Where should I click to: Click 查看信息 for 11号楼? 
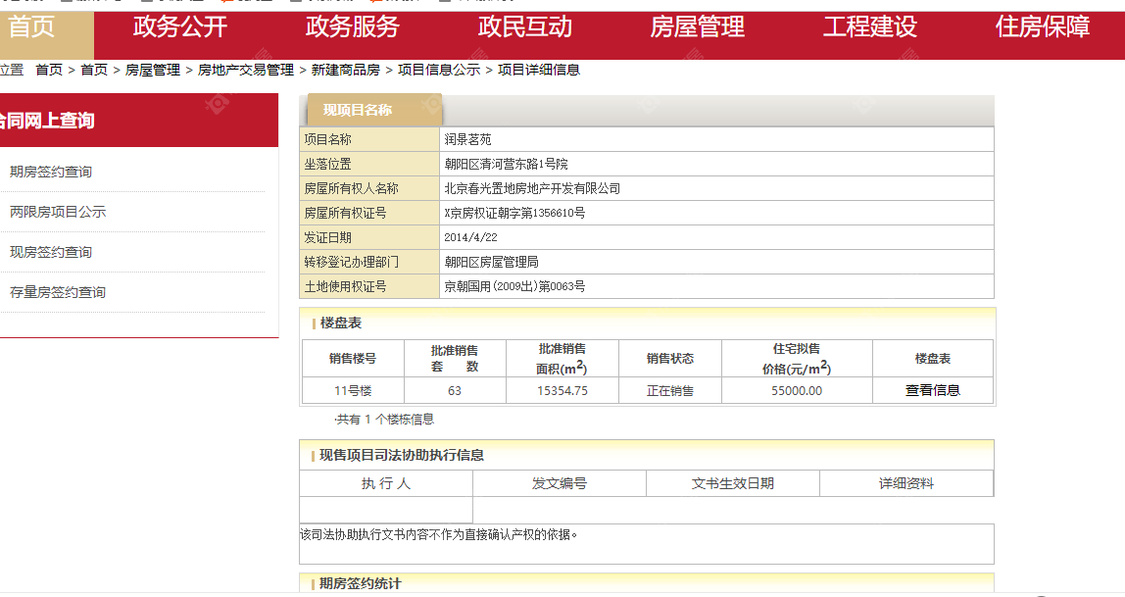click(x=933, y=390)
